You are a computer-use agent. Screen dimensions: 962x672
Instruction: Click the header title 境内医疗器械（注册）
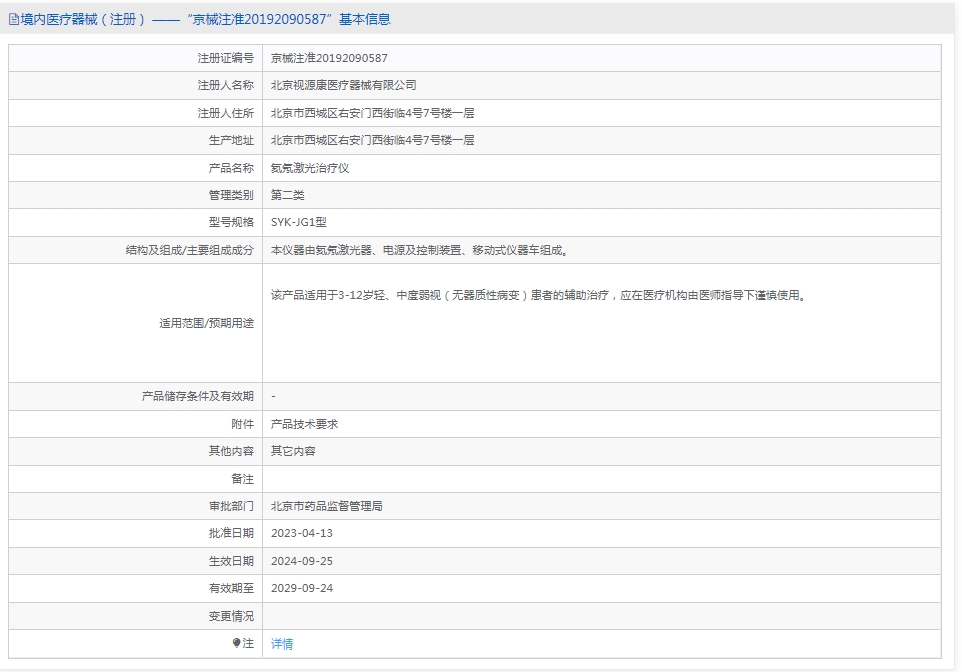pos(83,20)
